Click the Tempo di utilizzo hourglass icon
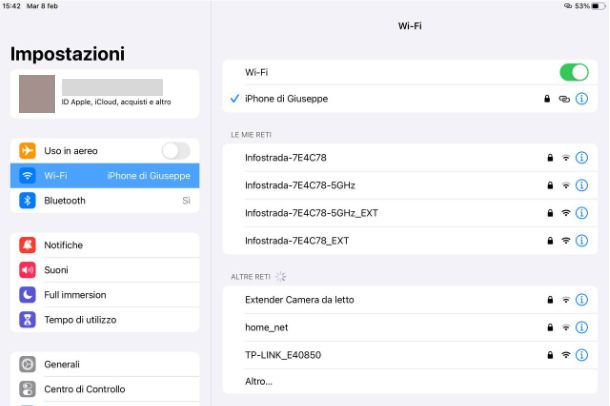 tap(27, 320)
